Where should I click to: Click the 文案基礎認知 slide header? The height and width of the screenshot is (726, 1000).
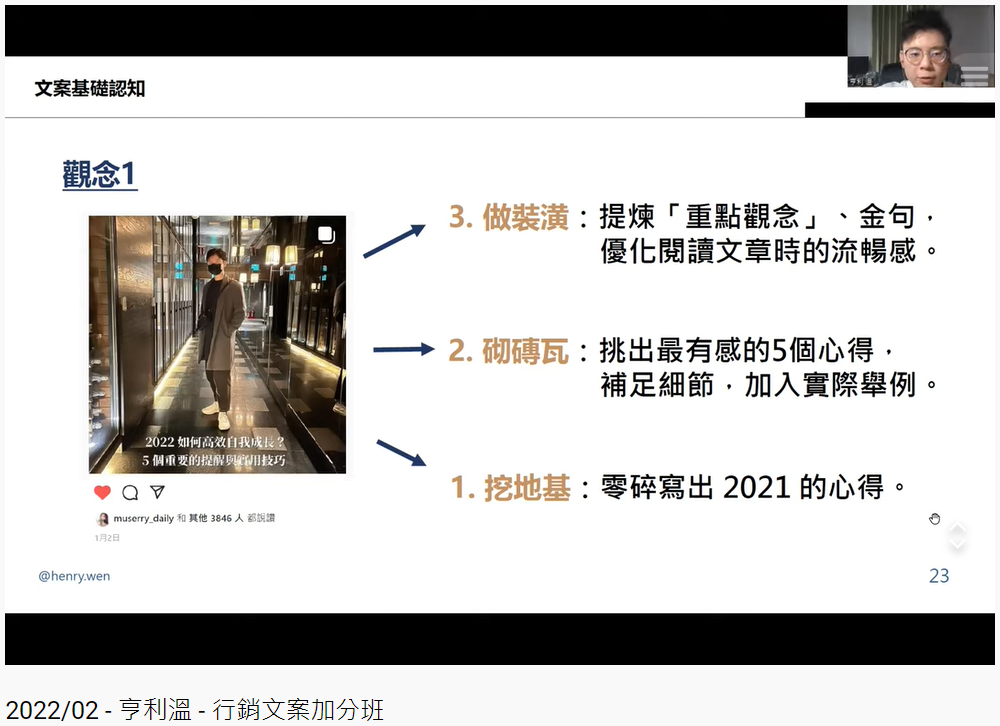[90, 89]
